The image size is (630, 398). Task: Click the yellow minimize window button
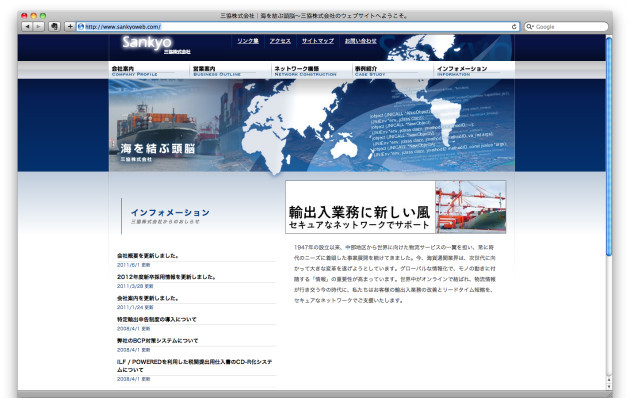(x=34, y=16)
